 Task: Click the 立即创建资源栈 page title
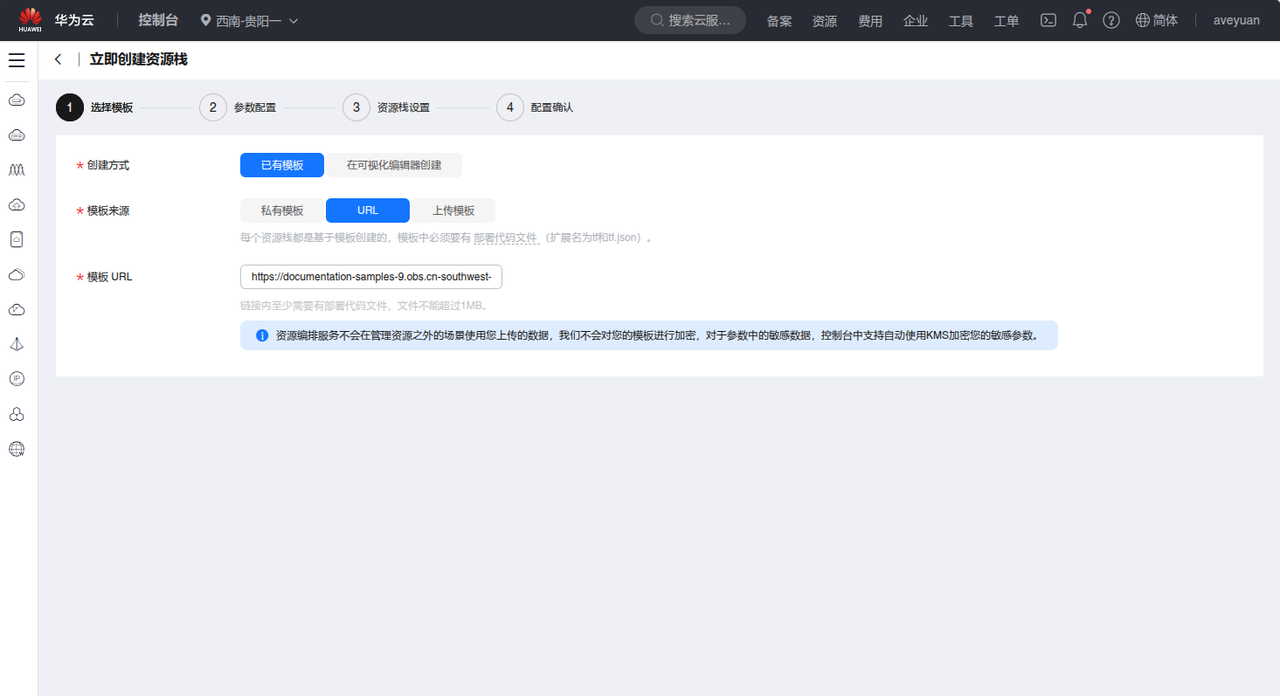pos(139,59)
